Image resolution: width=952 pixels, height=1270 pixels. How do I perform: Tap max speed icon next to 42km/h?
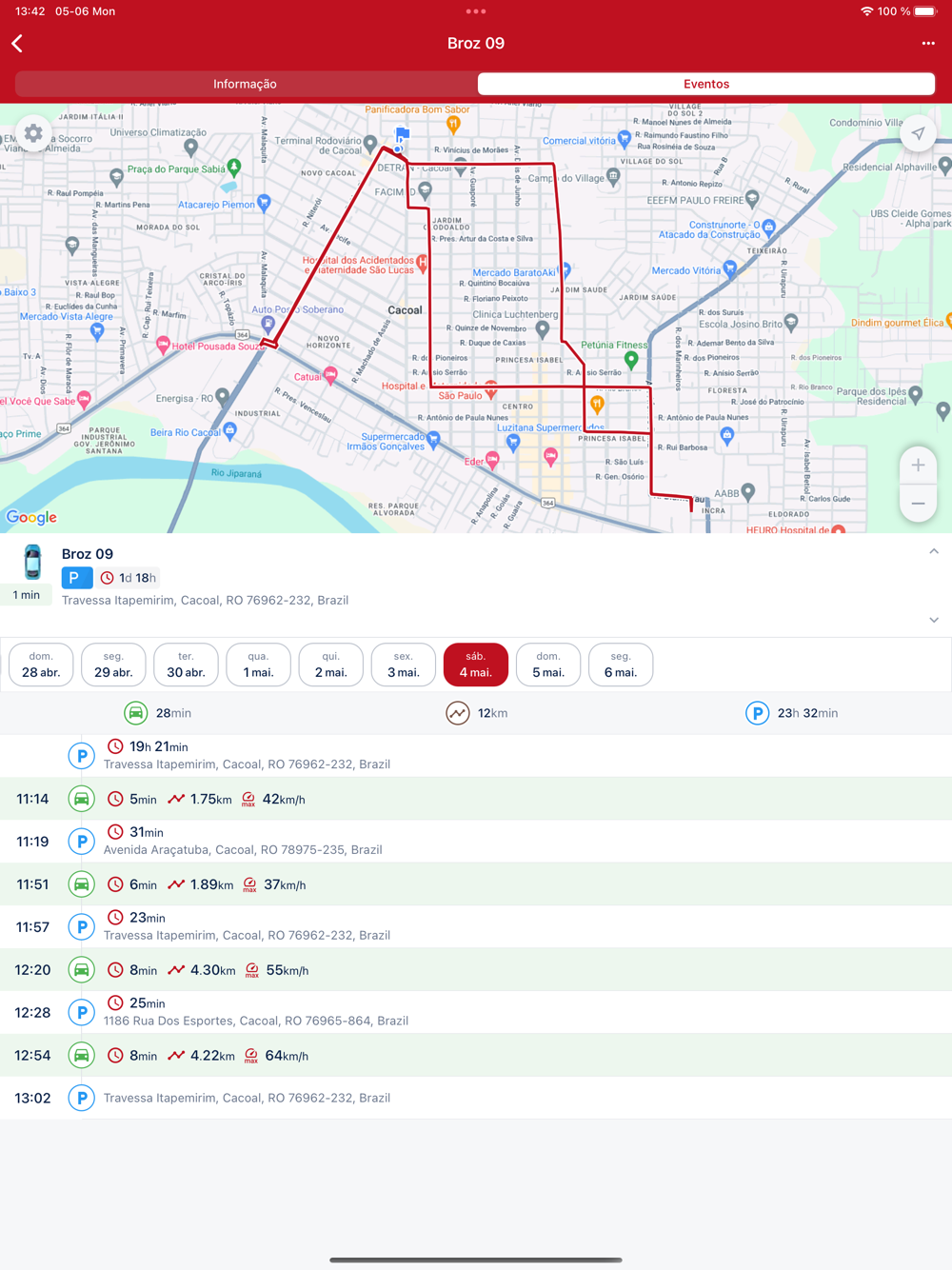[248, 800]
